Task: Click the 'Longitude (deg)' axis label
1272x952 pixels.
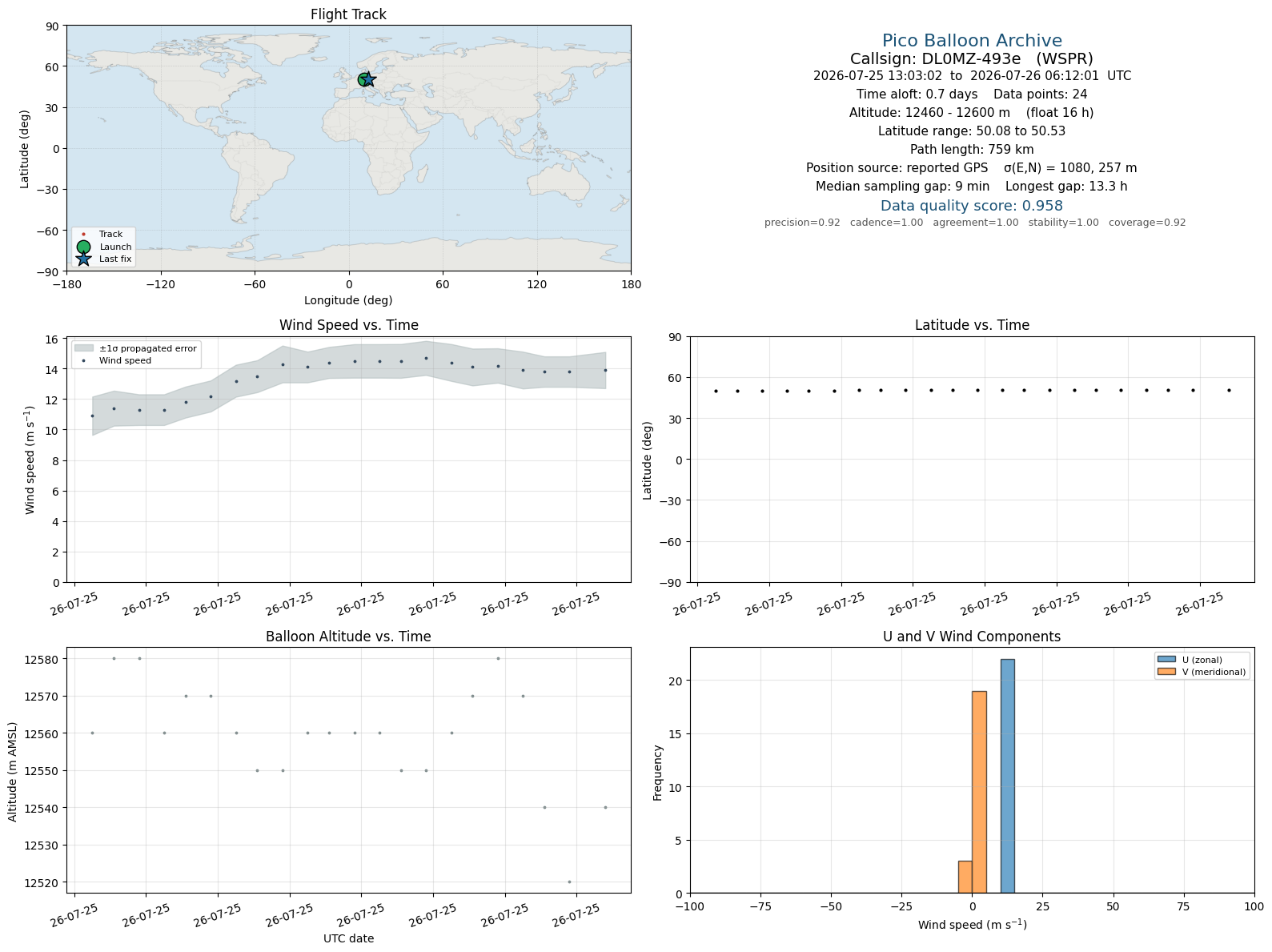Action: pos(348,300)
